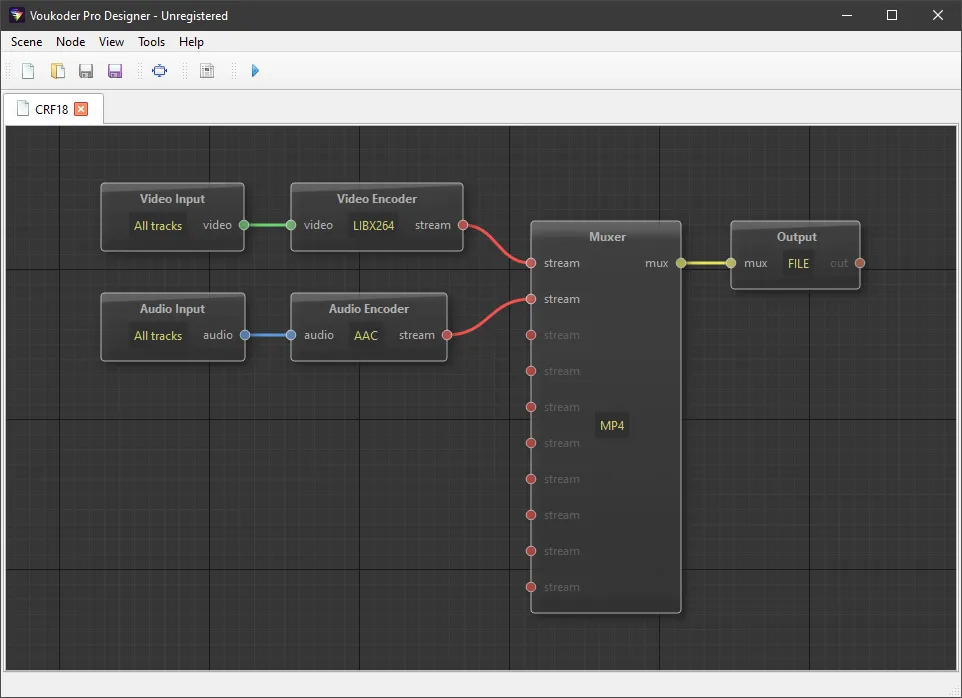Click the FILE label in the Output node
Image resolution: width=962 pixels, height=698 pixels.
[x=798, y=264]
